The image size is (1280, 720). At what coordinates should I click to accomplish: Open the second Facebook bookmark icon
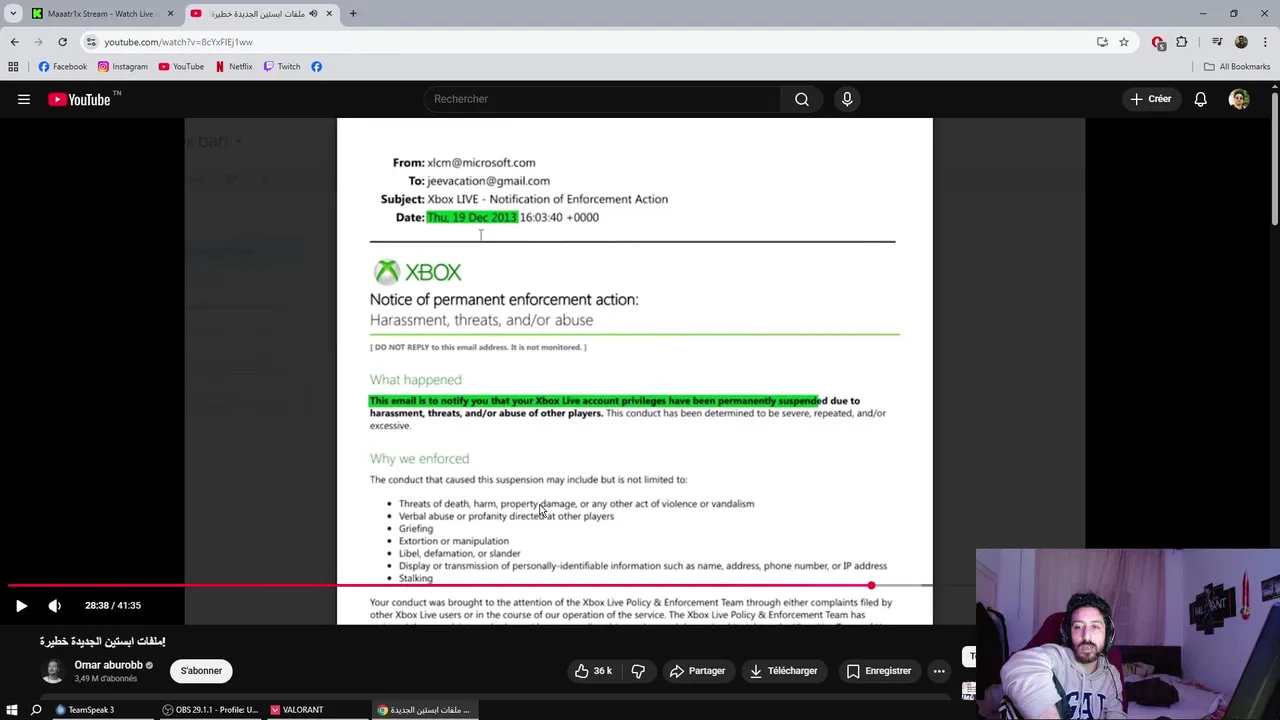(316, 67)
